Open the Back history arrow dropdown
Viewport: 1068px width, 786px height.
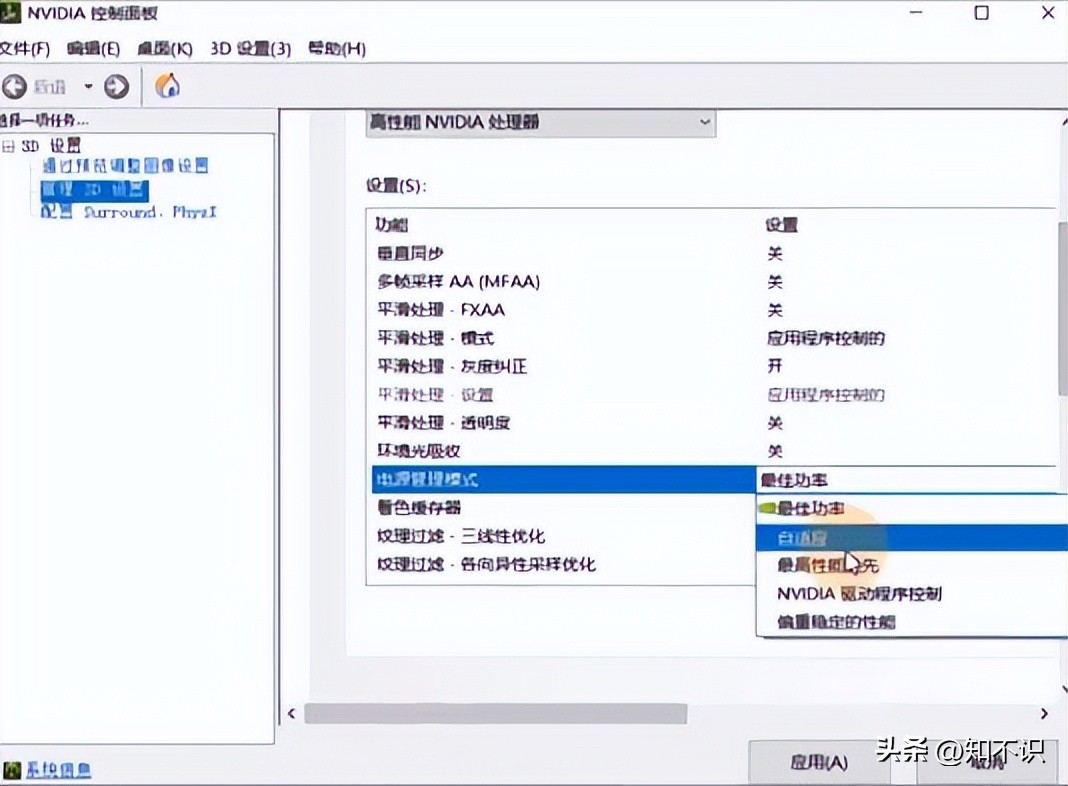point(88,87)
